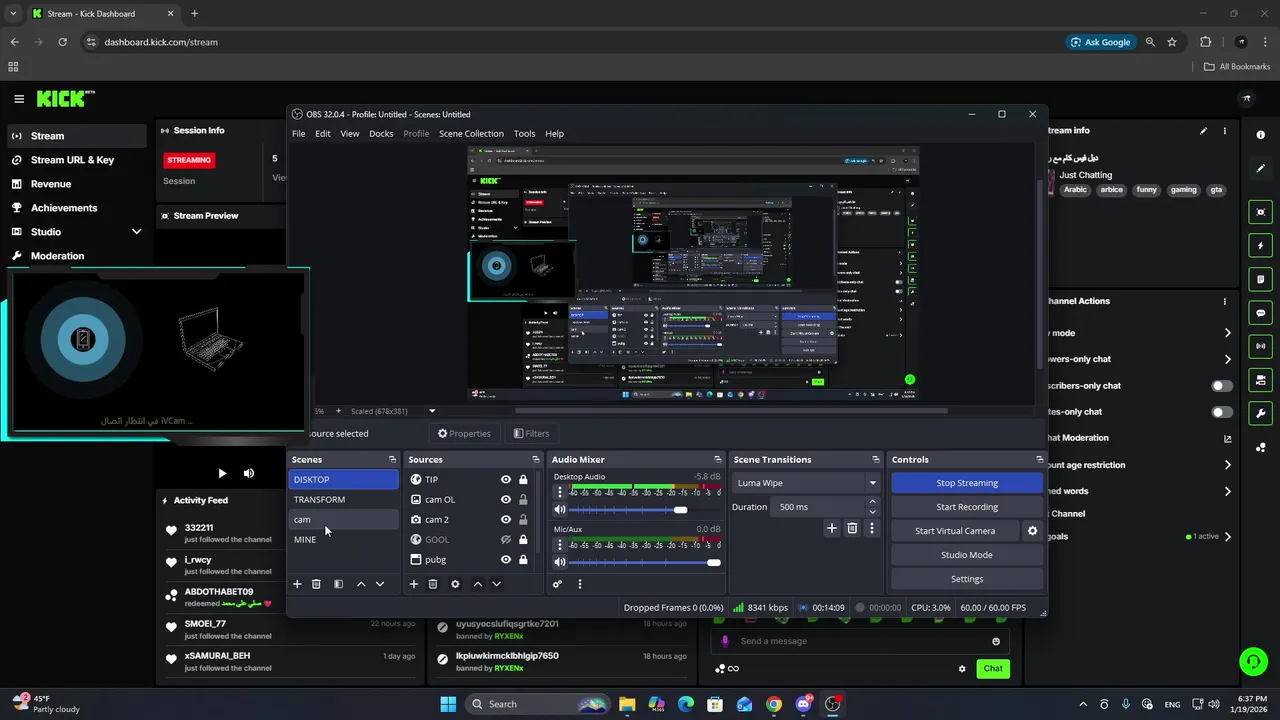The image size is (1280, 720).
Task: Undock the Audio Mixer panel icon
Action: [x=716, y=459]
